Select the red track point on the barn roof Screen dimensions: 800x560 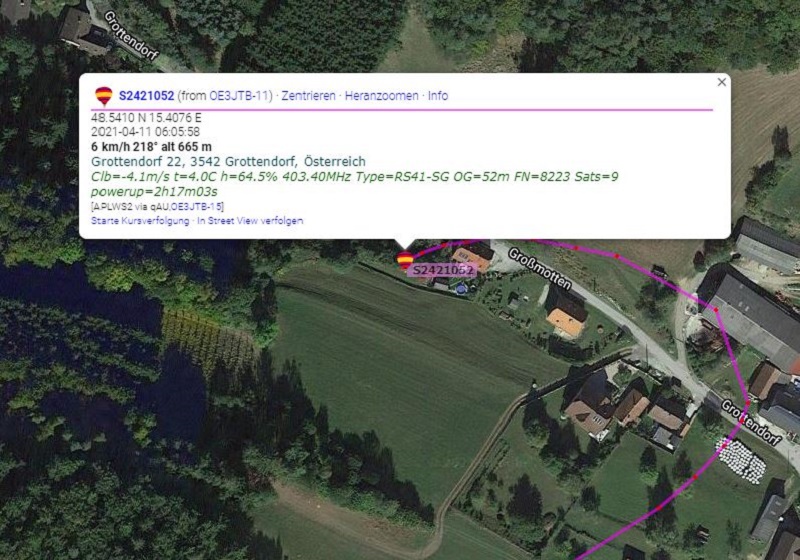(715, 310)
